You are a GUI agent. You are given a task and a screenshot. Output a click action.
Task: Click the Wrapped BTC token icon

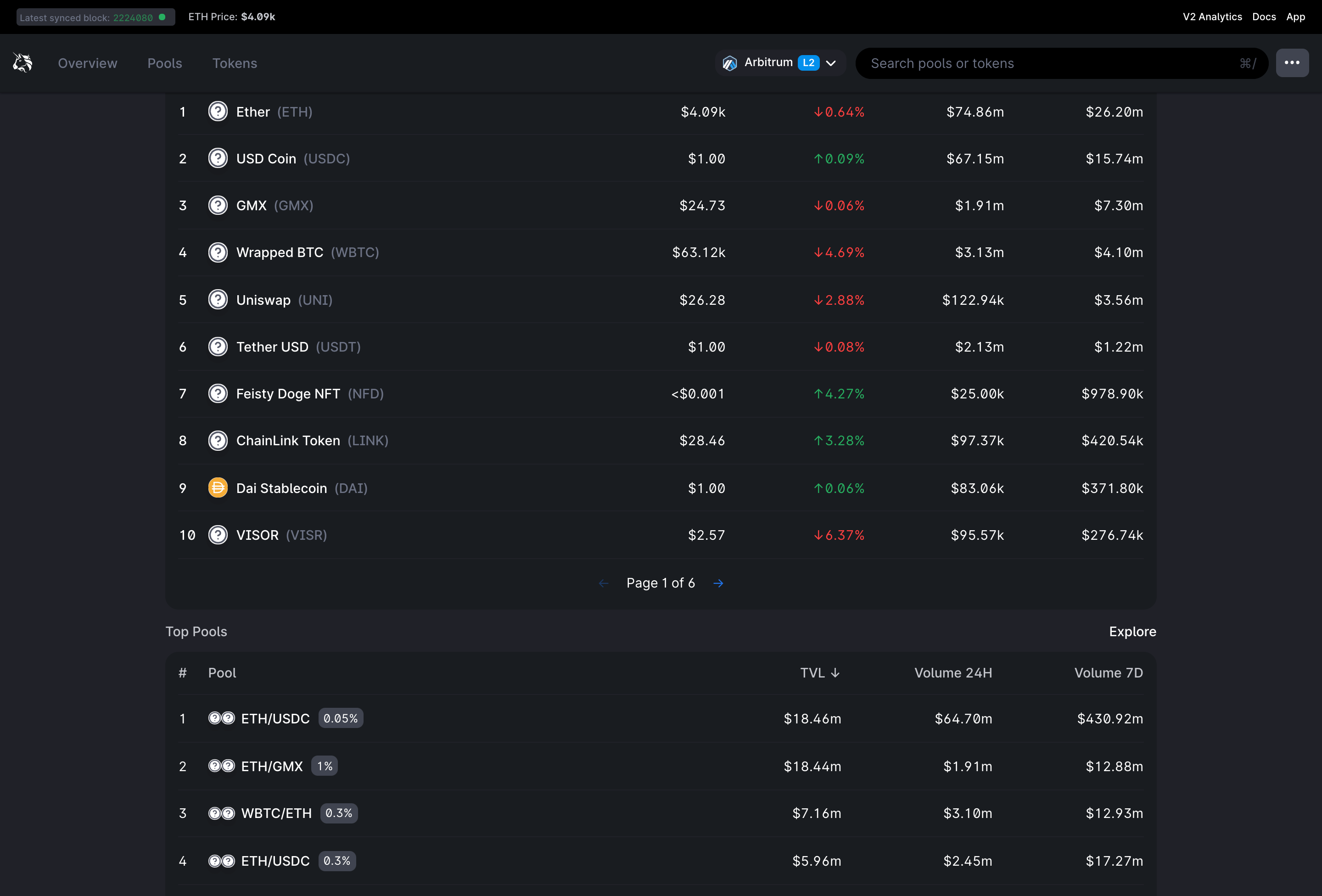point(218,252)
